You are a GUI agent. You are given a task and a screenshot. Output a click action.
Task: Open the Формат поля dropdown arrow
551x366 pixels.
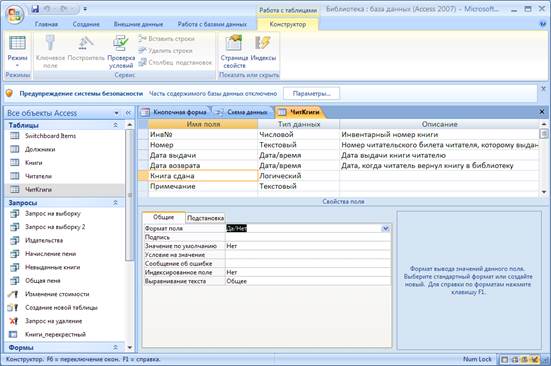tap(385, 229)
